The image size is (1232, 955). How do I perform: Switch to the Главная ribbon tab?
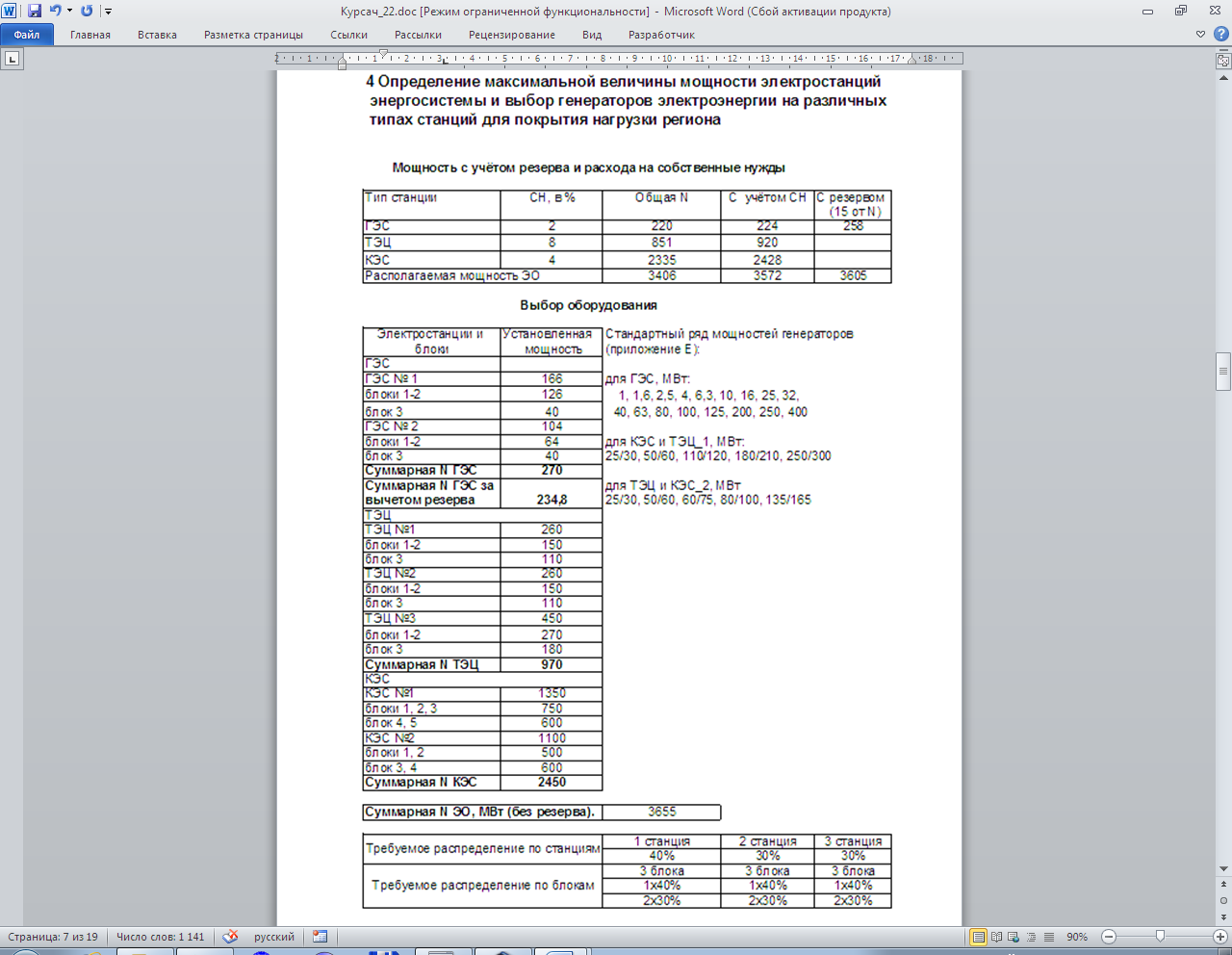pos(90,35)
